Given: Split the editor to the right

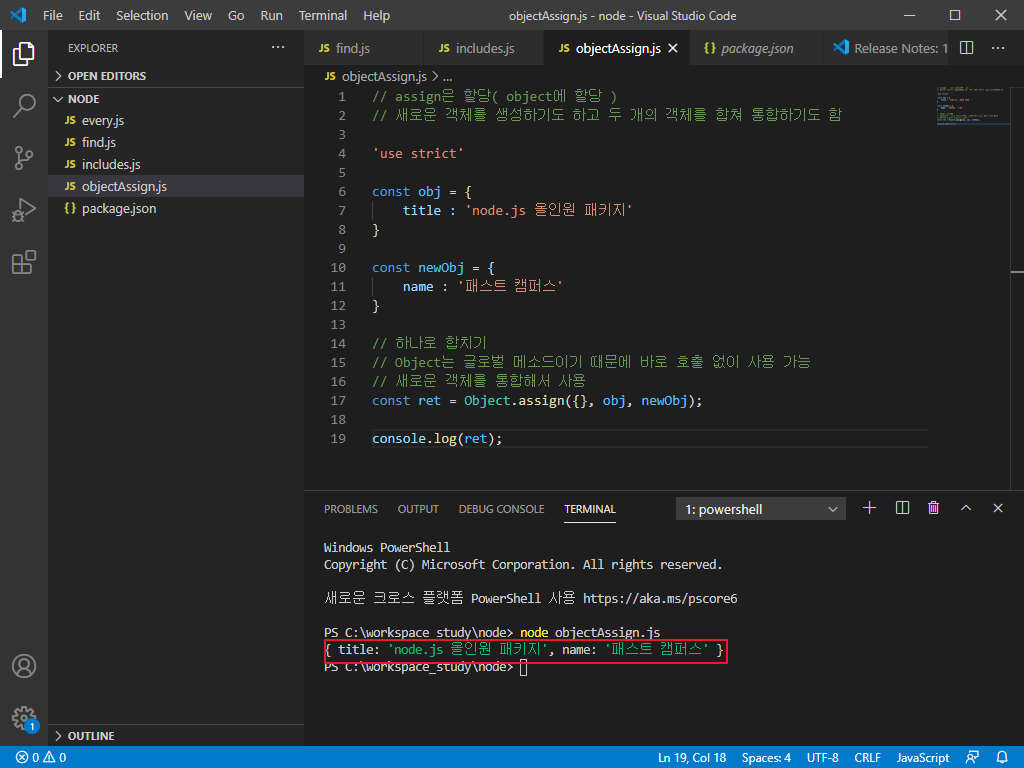Looking at the screenshot, I should tap(967, 48).
